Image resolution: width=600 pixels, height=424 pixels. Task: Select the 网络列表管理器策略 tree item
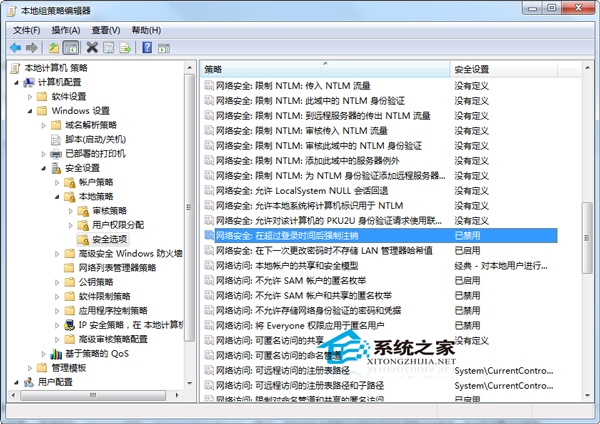point(117,268)
